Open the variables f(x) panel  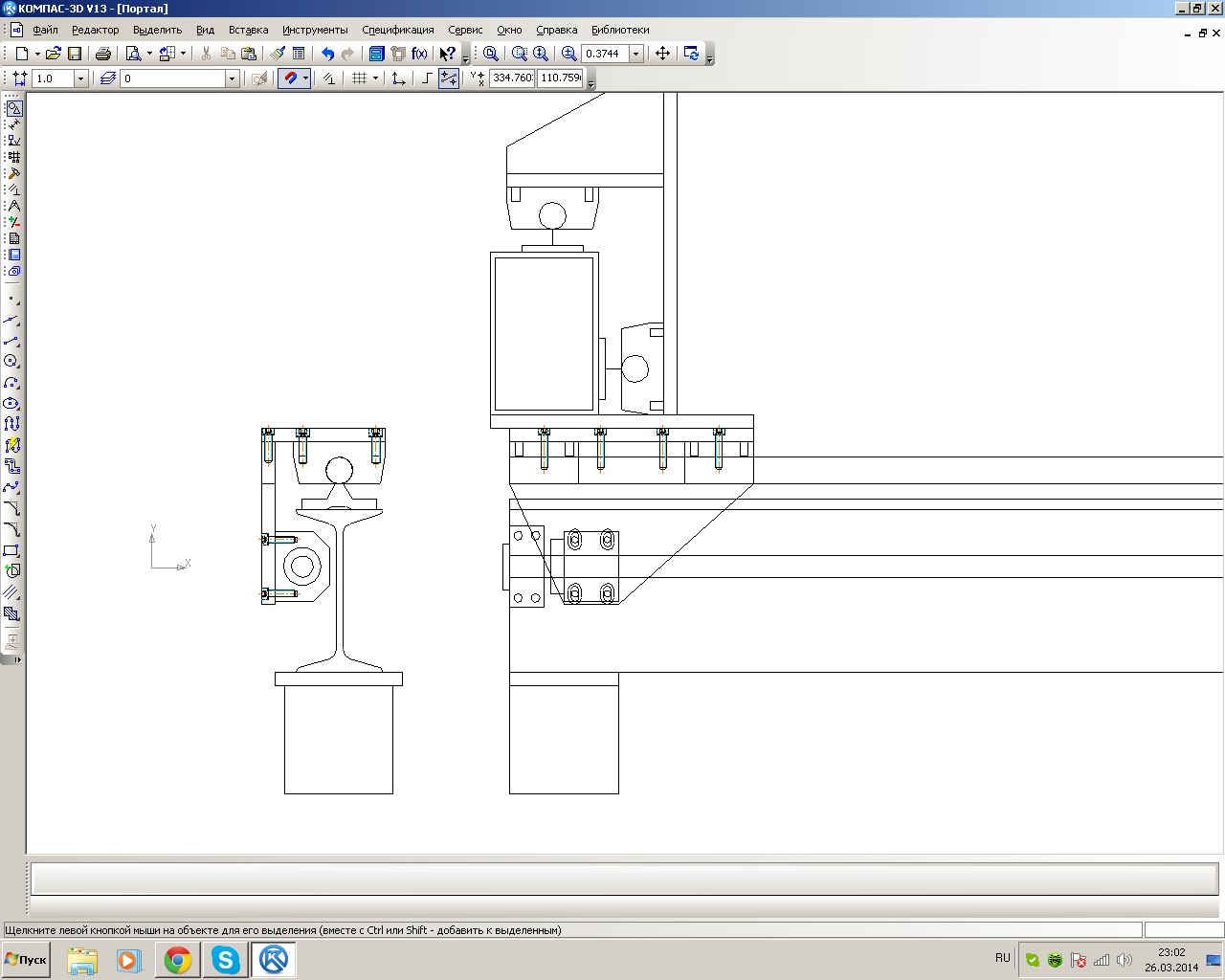(419, 54)
